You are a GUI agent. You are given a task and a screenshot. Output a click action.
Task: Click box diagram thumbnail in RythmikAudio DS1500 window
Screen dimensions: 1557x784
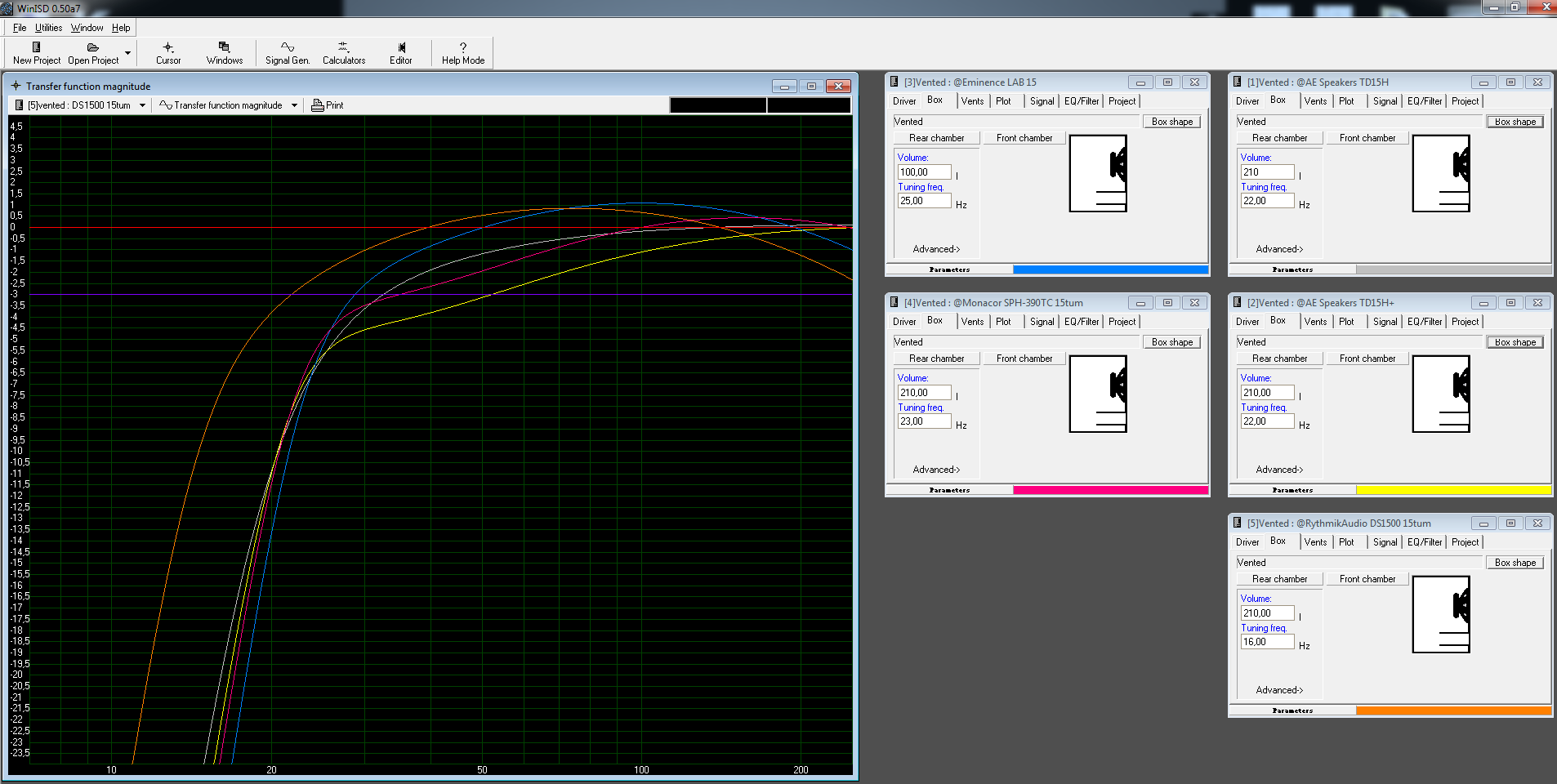[1441, 614]
